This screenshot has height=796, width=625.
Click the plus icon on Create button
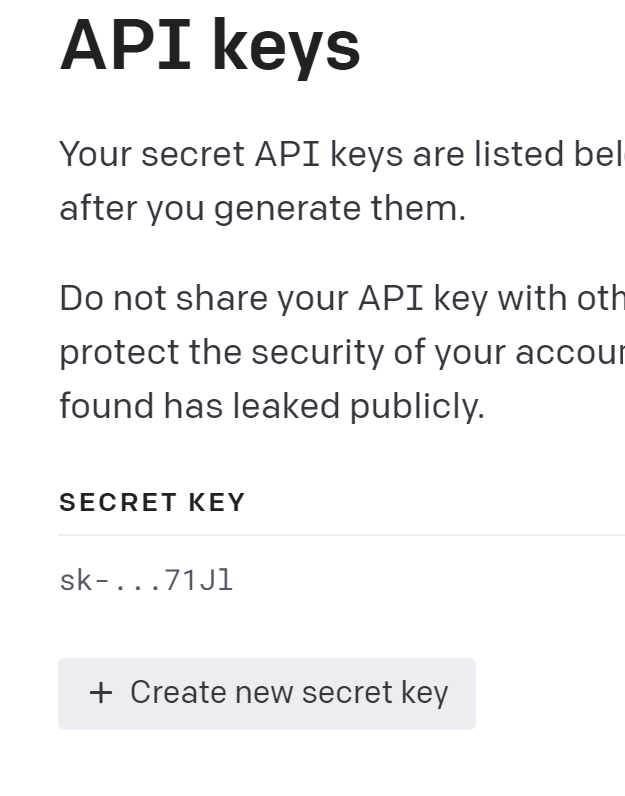pos(101,693)
